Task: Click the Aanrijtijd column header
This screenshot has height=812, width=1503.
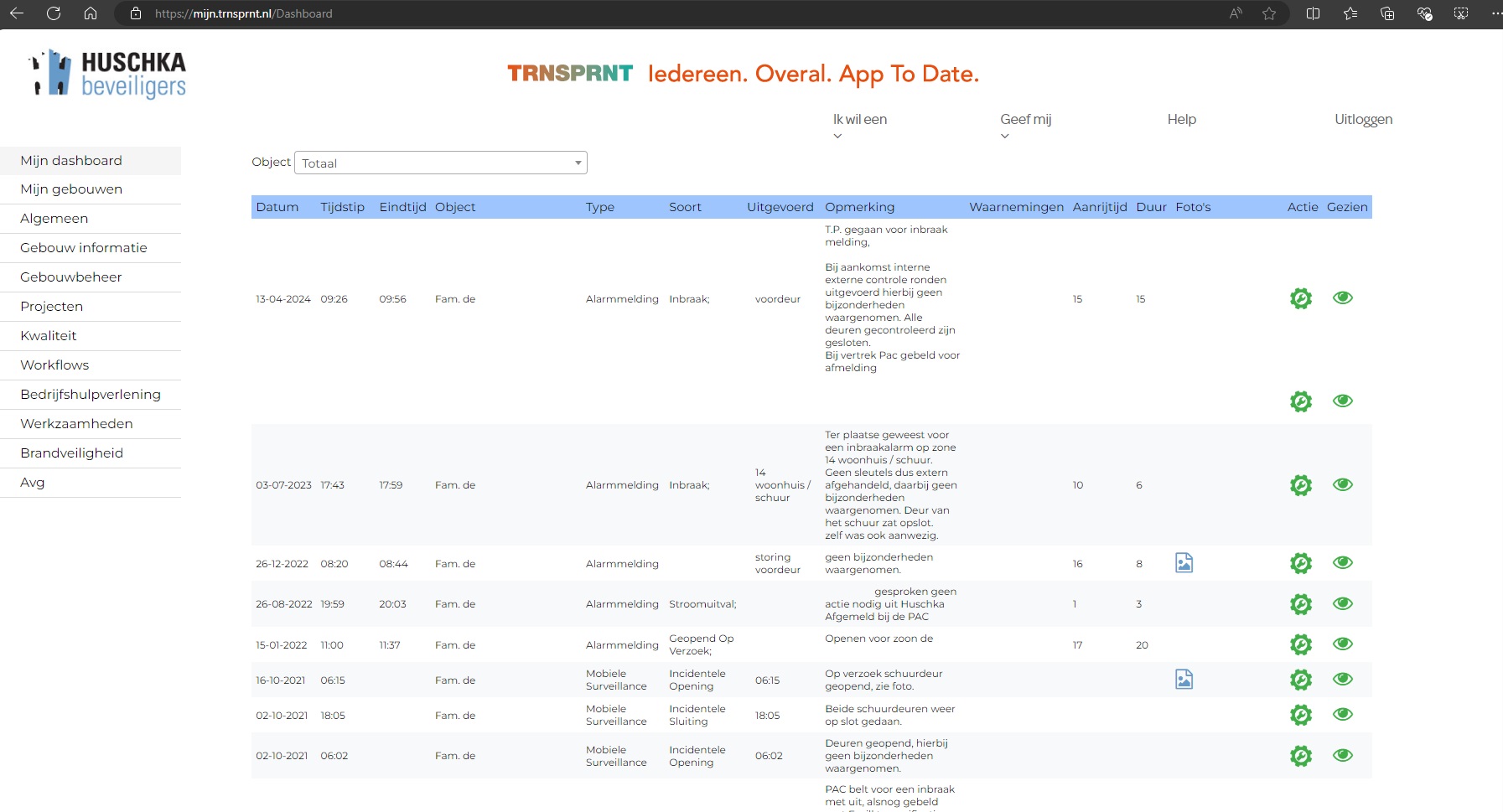Action: (1100, 207)
